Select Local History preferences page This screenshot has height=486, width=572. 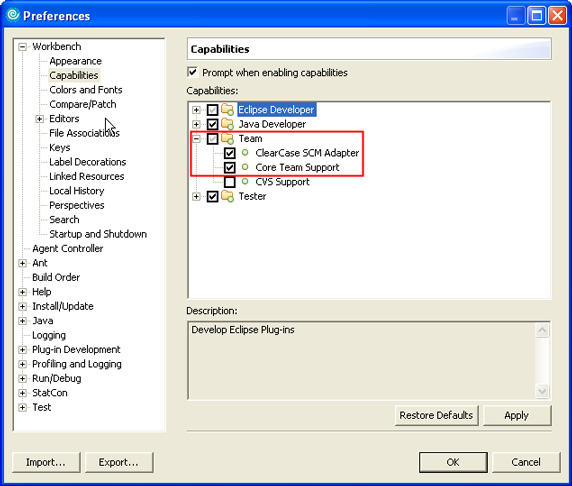click(x=77, y=191)
